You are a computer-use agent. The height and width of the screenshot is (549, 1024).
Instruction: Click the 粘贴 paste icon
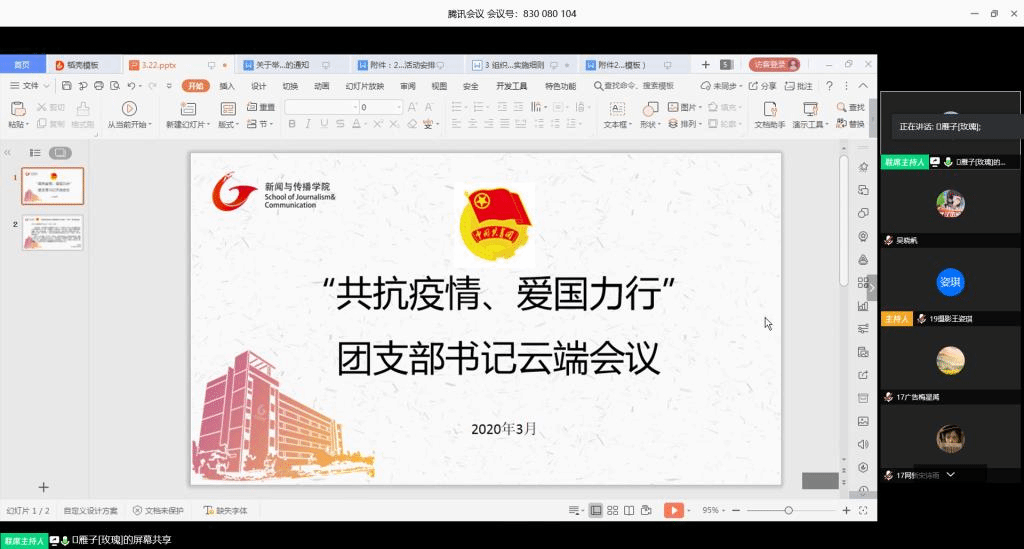[17, 108]
